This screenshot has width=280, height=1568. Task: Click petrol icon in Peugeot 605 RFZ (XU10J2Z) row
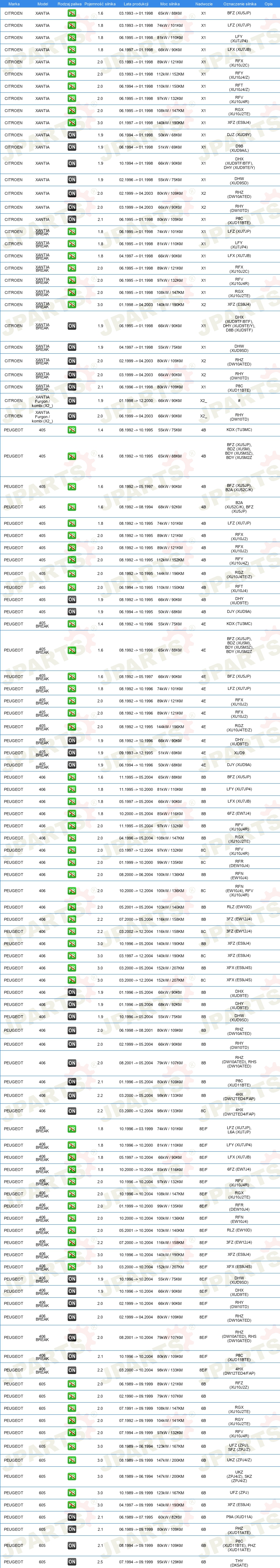pyautogui.click(x=72, y=1385)
